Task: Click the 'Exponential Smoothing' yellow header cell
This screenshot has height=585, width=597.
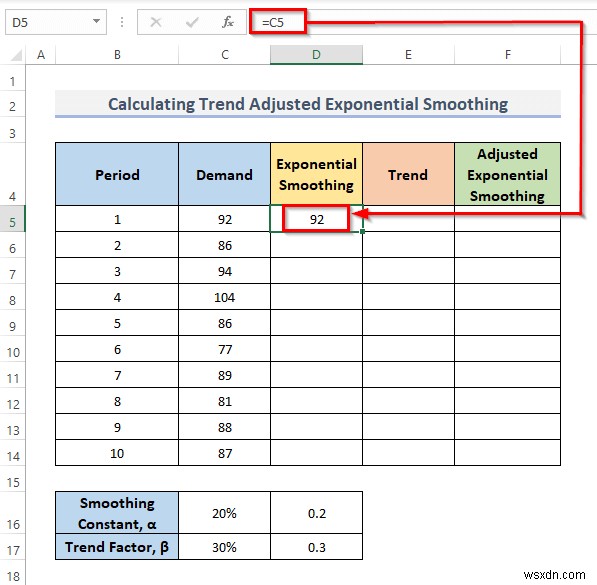Action: coord(316,174)
